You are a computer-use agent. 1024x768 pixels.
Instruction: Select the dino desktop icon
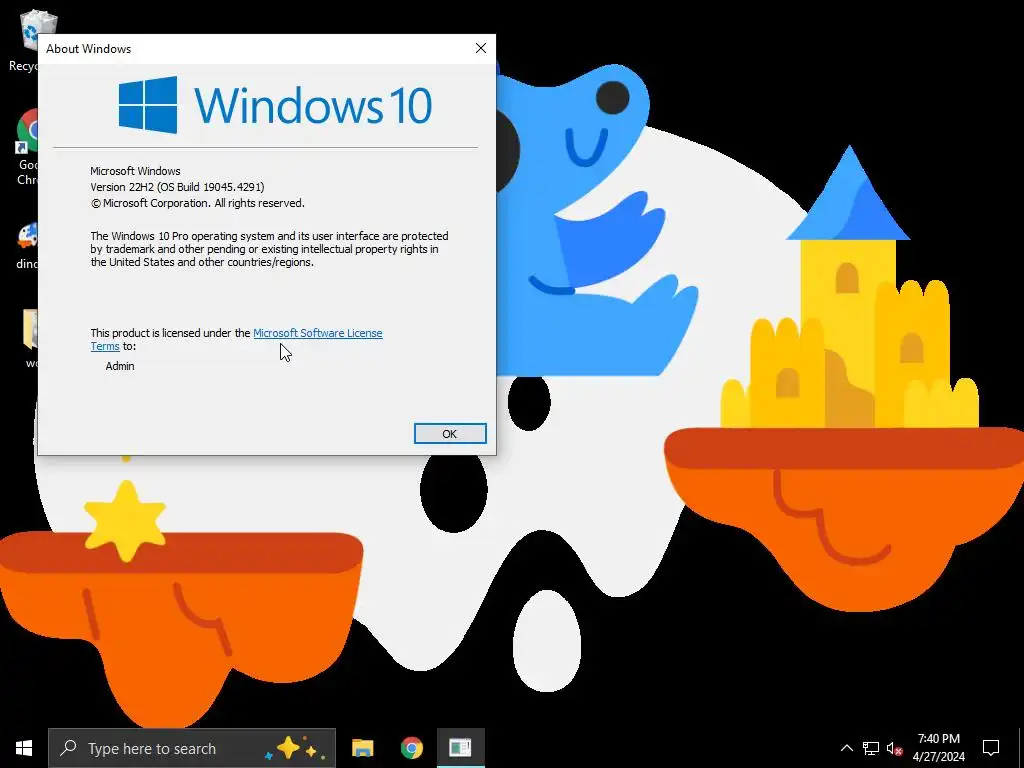click(x=27, y=245)
